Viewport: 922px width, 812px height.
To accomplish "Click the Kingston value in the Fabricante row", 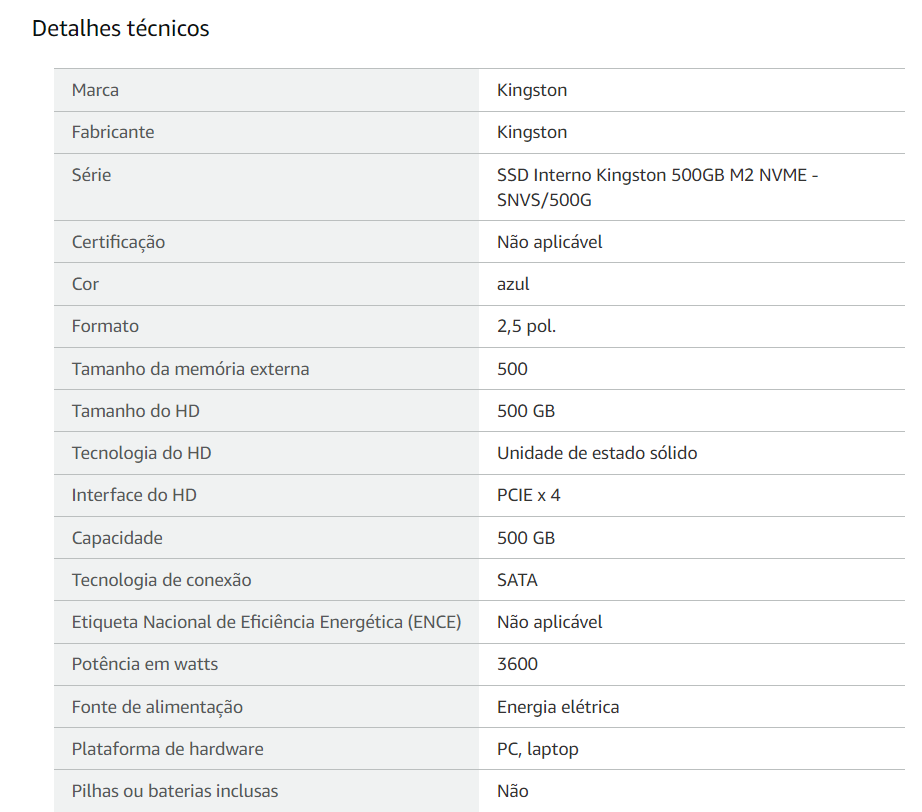I will coord(532,132).
